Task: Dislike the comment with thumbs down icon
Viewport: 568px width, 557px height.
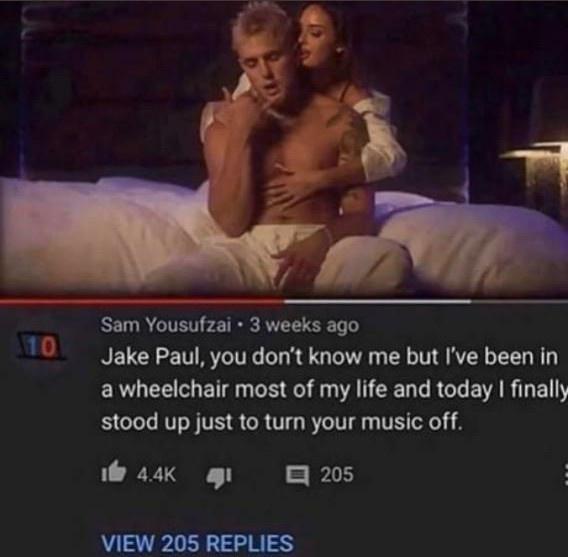Action: [x=218, y=477]
